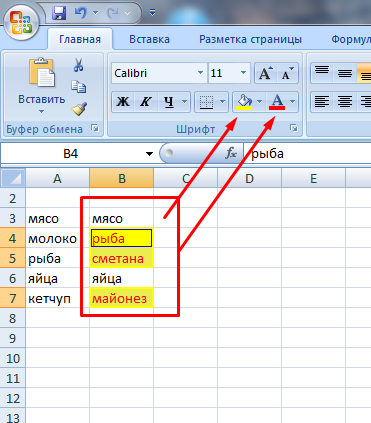This screenshot has height=423, width=371.
Task: Open the font size 11 dropdown
Action: [x=243, y=73]
